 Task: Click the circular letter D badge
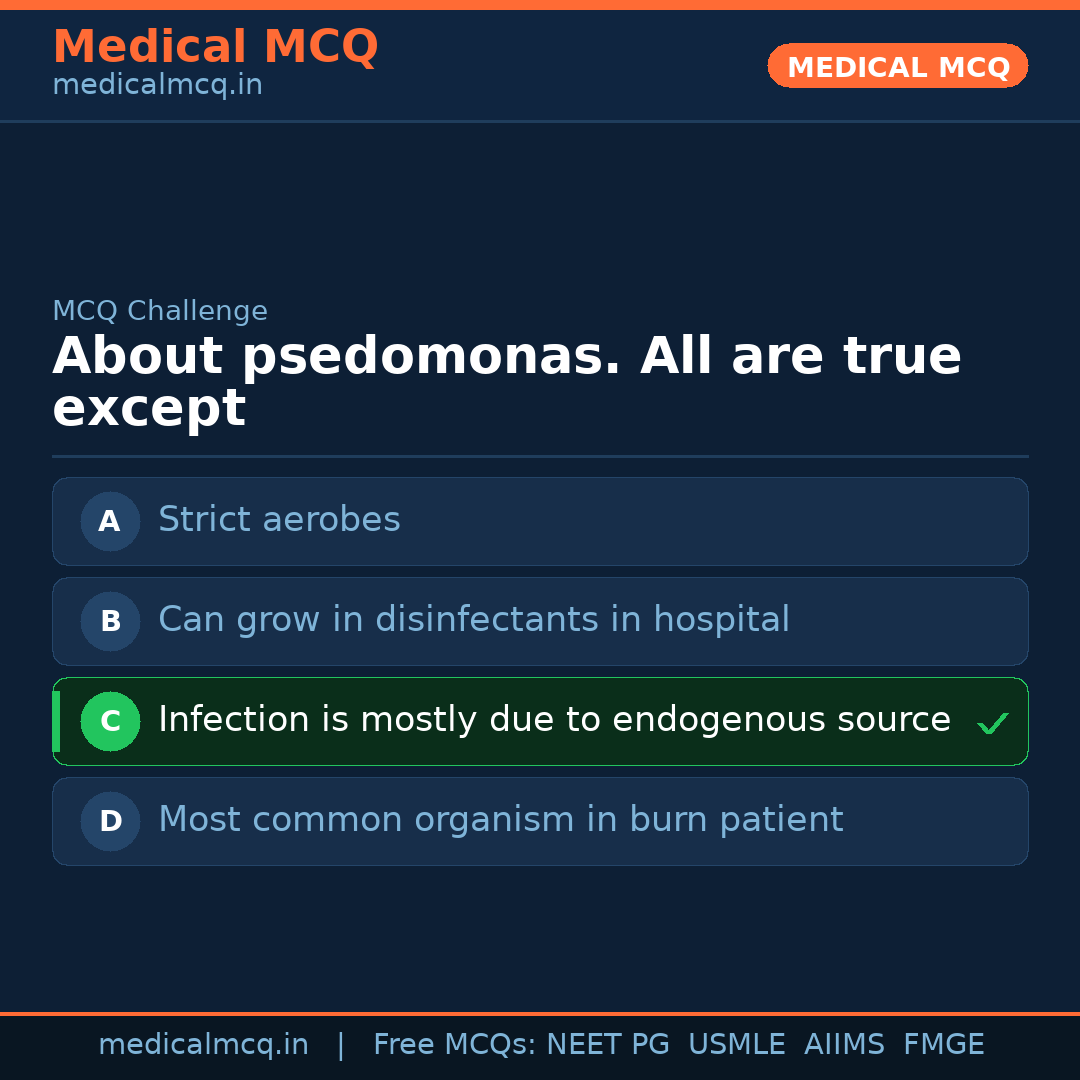pyautogui.click(x=110, y=821)
